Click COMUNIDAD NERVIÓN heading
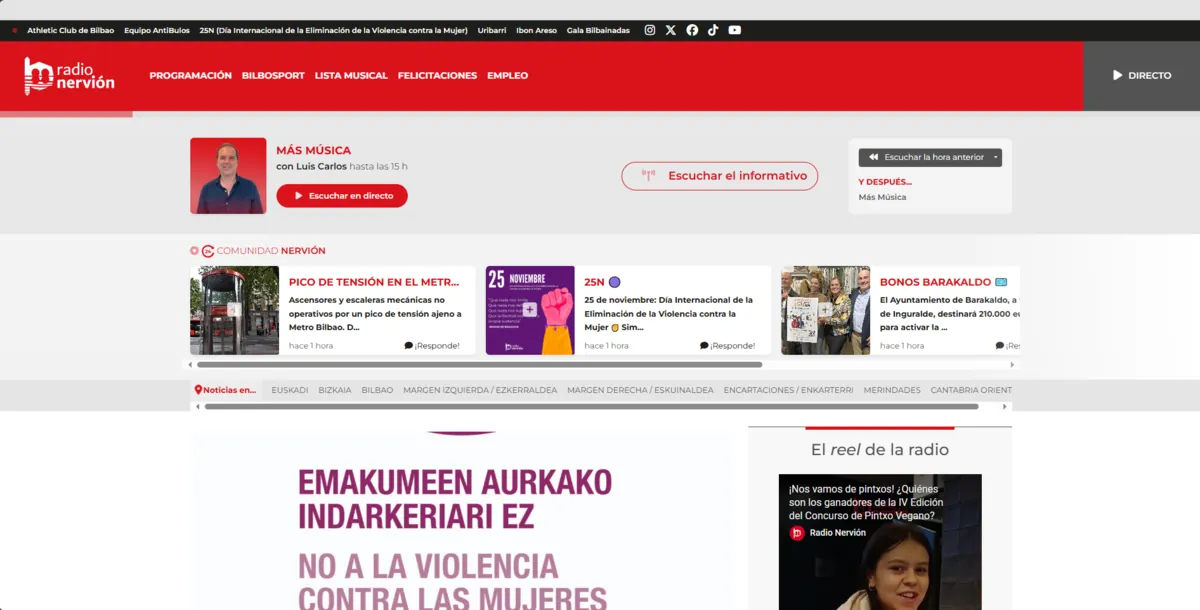This screenshot has height=610, width=1200. (x=271, y=251)
